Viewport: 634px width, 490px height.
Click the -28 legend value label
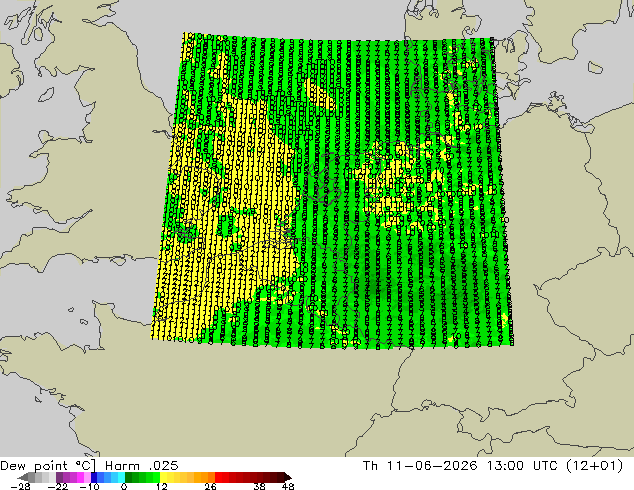click(x=20, y=486)
